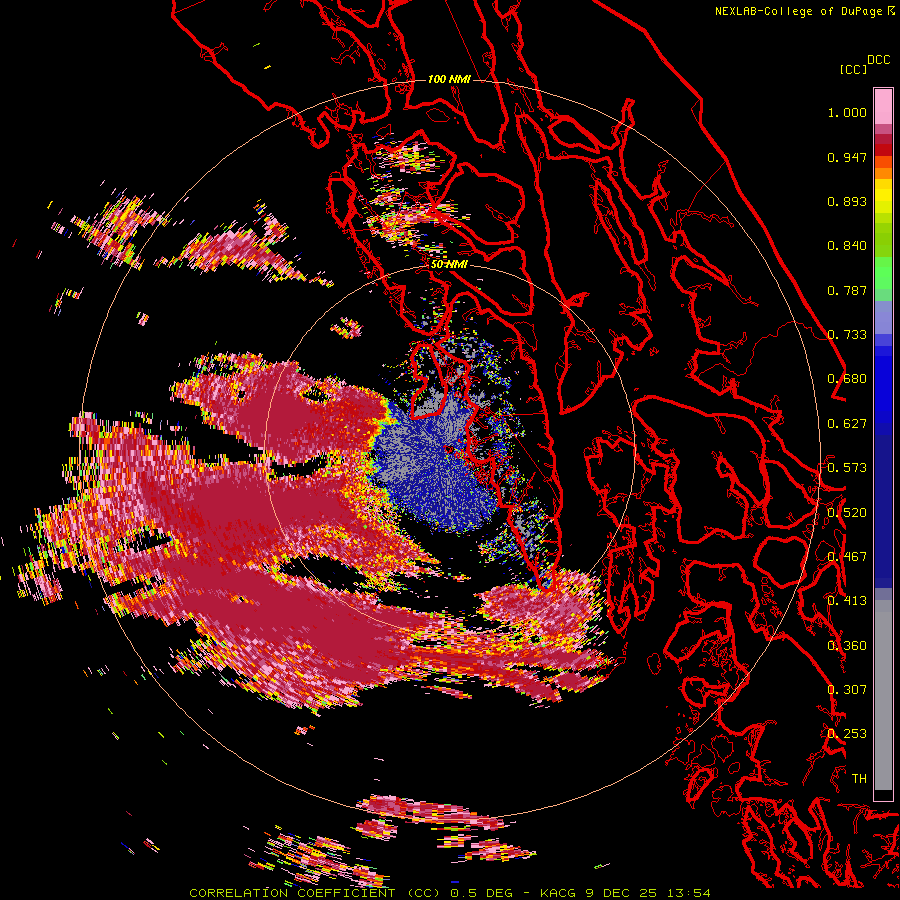Select the 0.627 color scale value
This screenshot has width=900, height=900.
point(847,424)
